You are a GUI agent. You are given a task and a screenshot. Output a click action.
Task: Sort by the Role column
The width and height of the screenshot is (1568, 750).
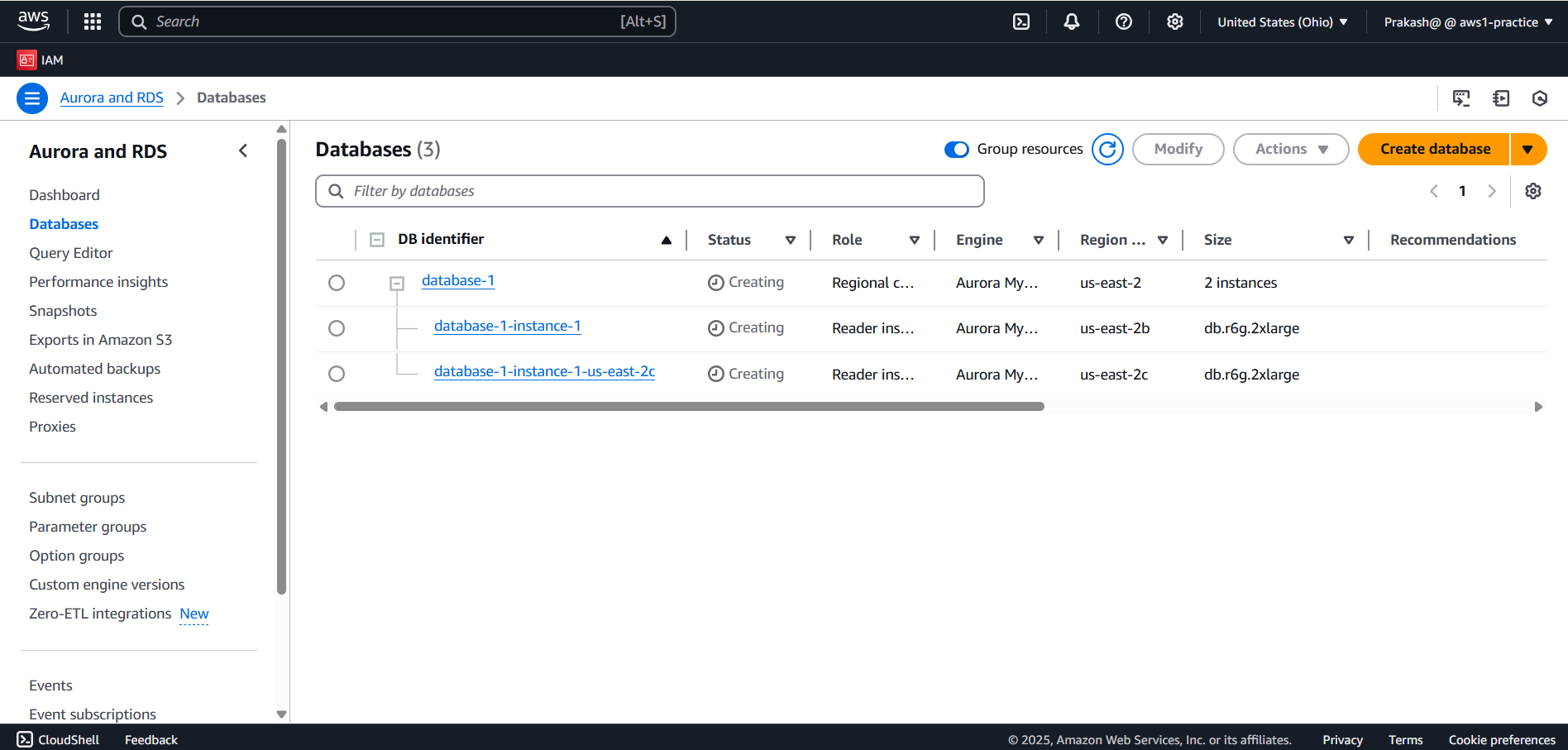[x=915, y=240]
